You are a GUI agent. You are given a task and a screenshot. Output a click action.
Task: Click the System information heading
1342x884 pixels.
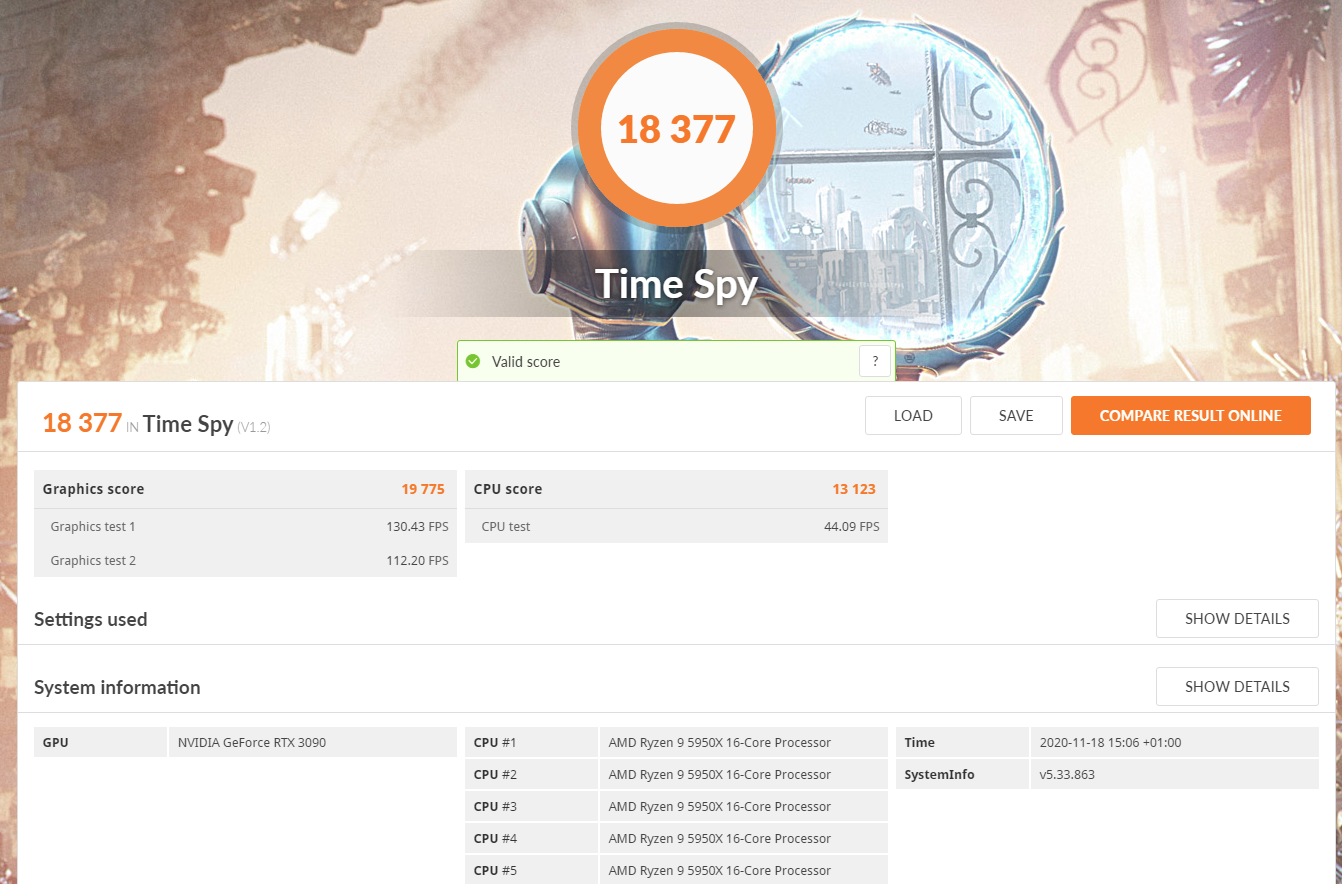(117, 687)
